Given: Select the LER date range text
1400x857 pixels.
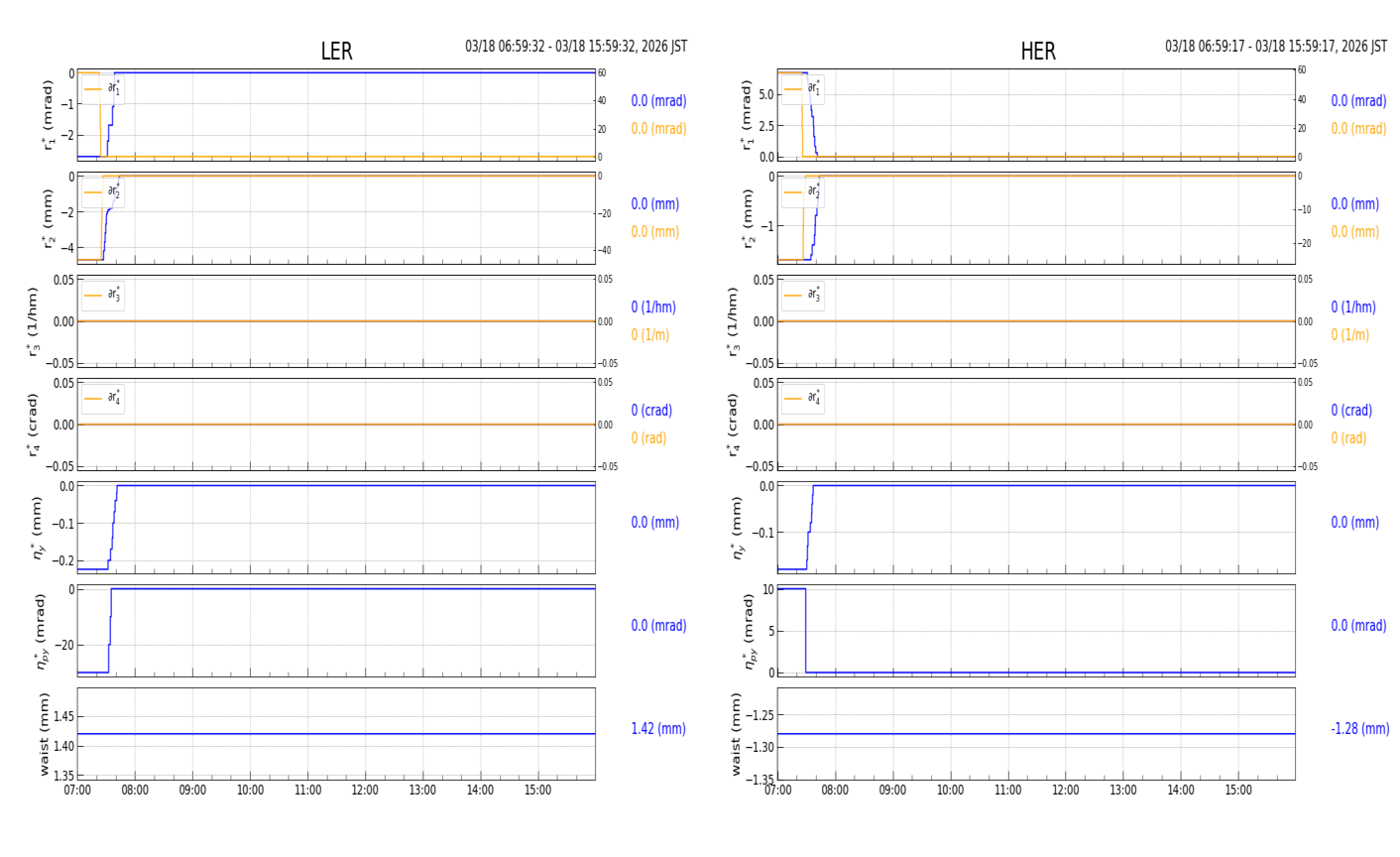Looking at the screenshot, I should [575, 47].
